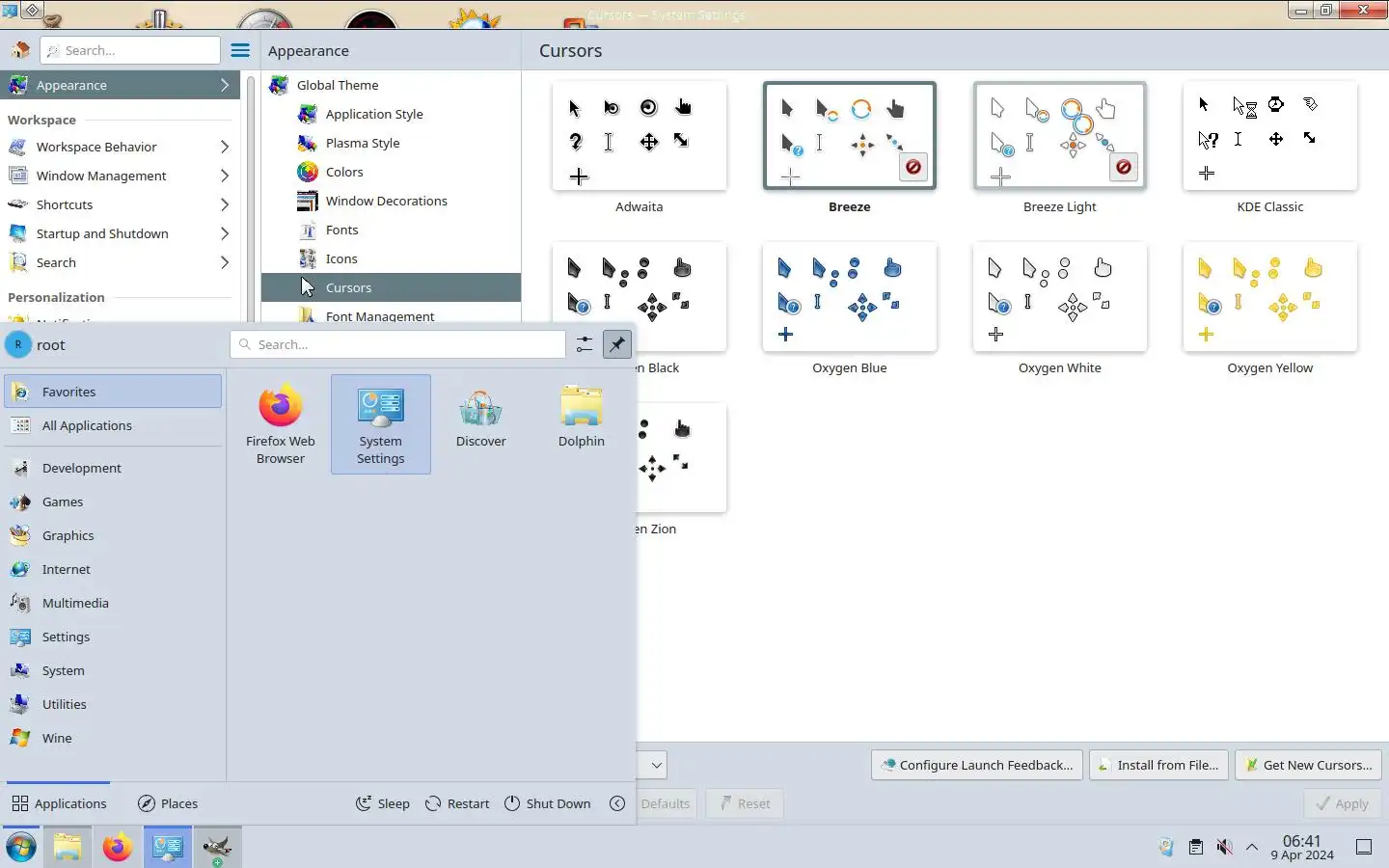Expand the Search settings category
1389x868 pixels.
[x=224, y=262]
